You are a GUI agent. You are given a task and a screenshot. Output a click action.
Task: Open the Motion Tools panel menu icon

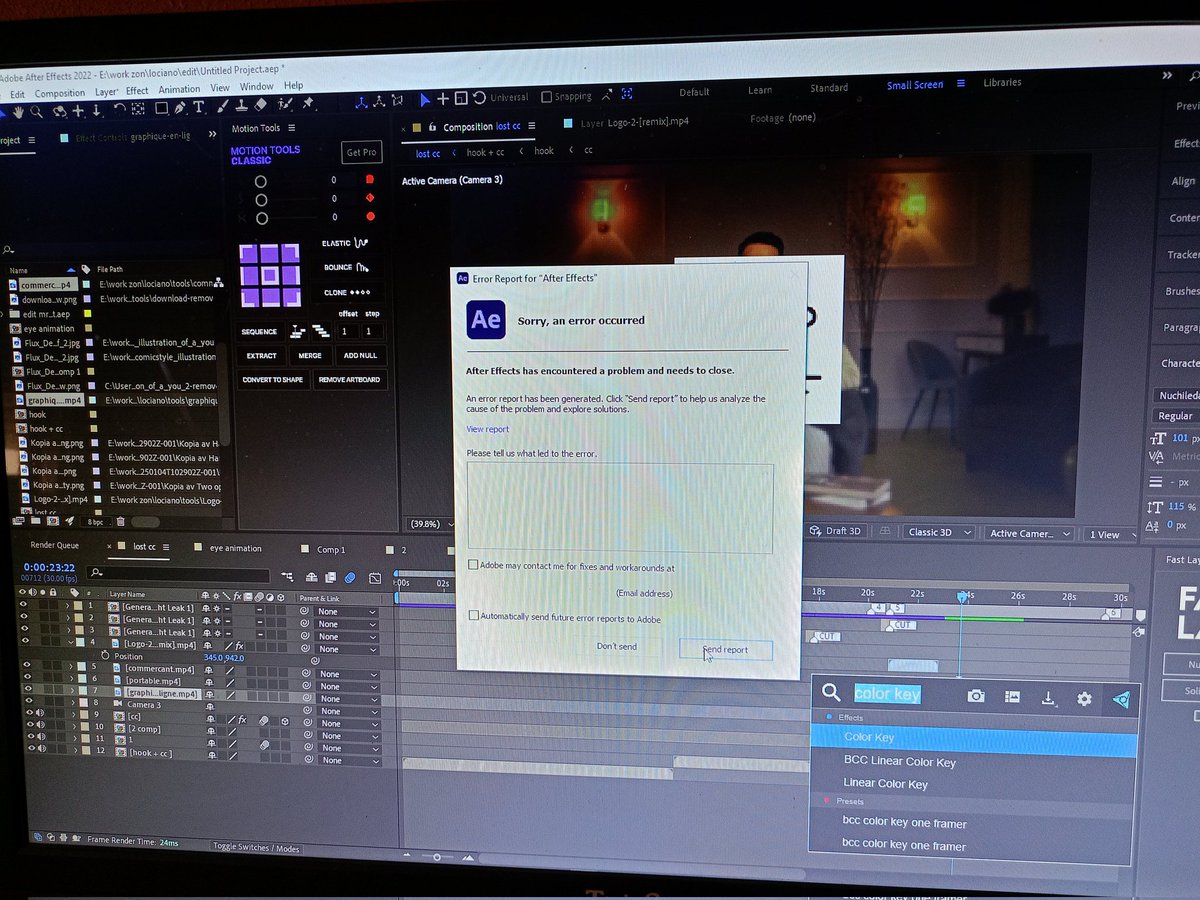point(291,128)
